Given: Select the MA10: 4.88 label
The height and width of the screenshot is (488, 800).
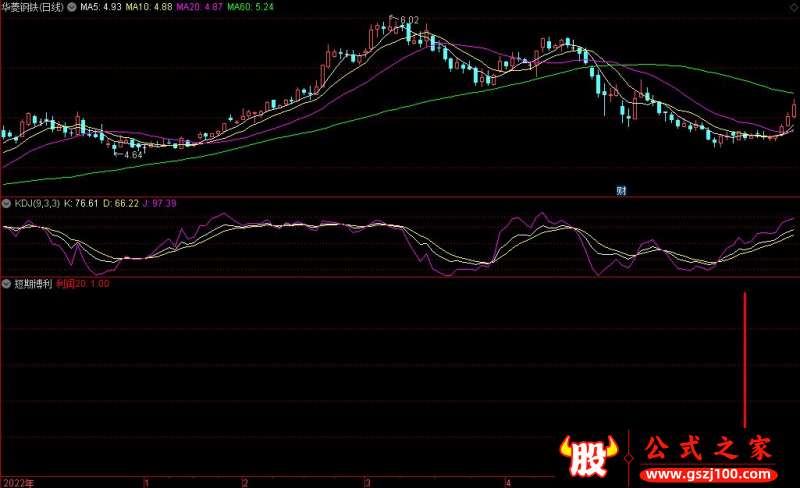Looking at the screenshot, I should [149, 7].
